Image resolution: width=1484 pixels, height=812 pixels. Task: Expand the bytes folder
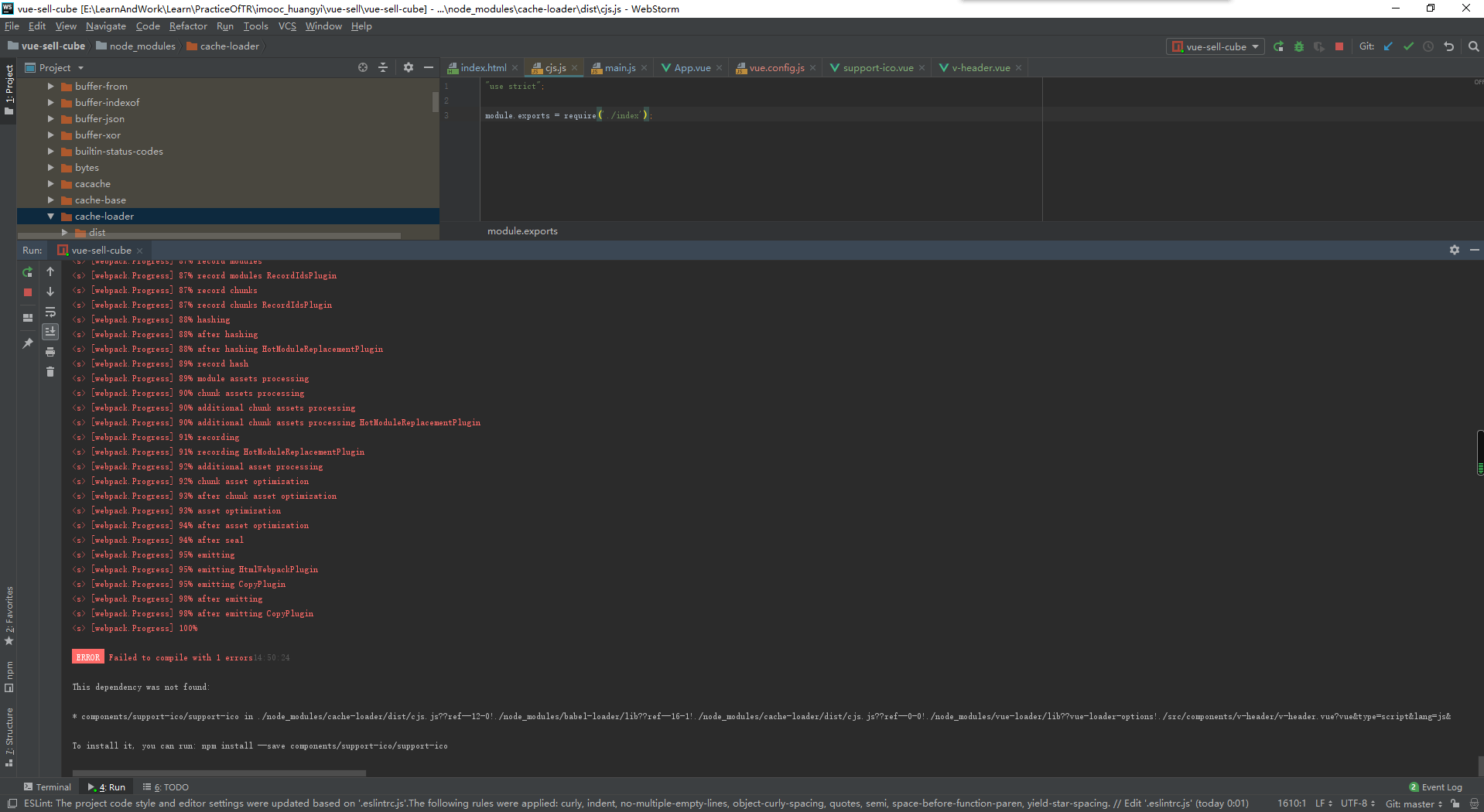(51, 168)
